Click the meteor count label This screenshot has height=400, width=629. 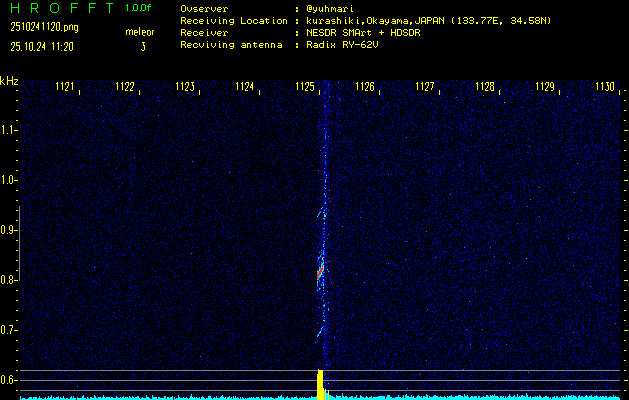tap(139, 32)
